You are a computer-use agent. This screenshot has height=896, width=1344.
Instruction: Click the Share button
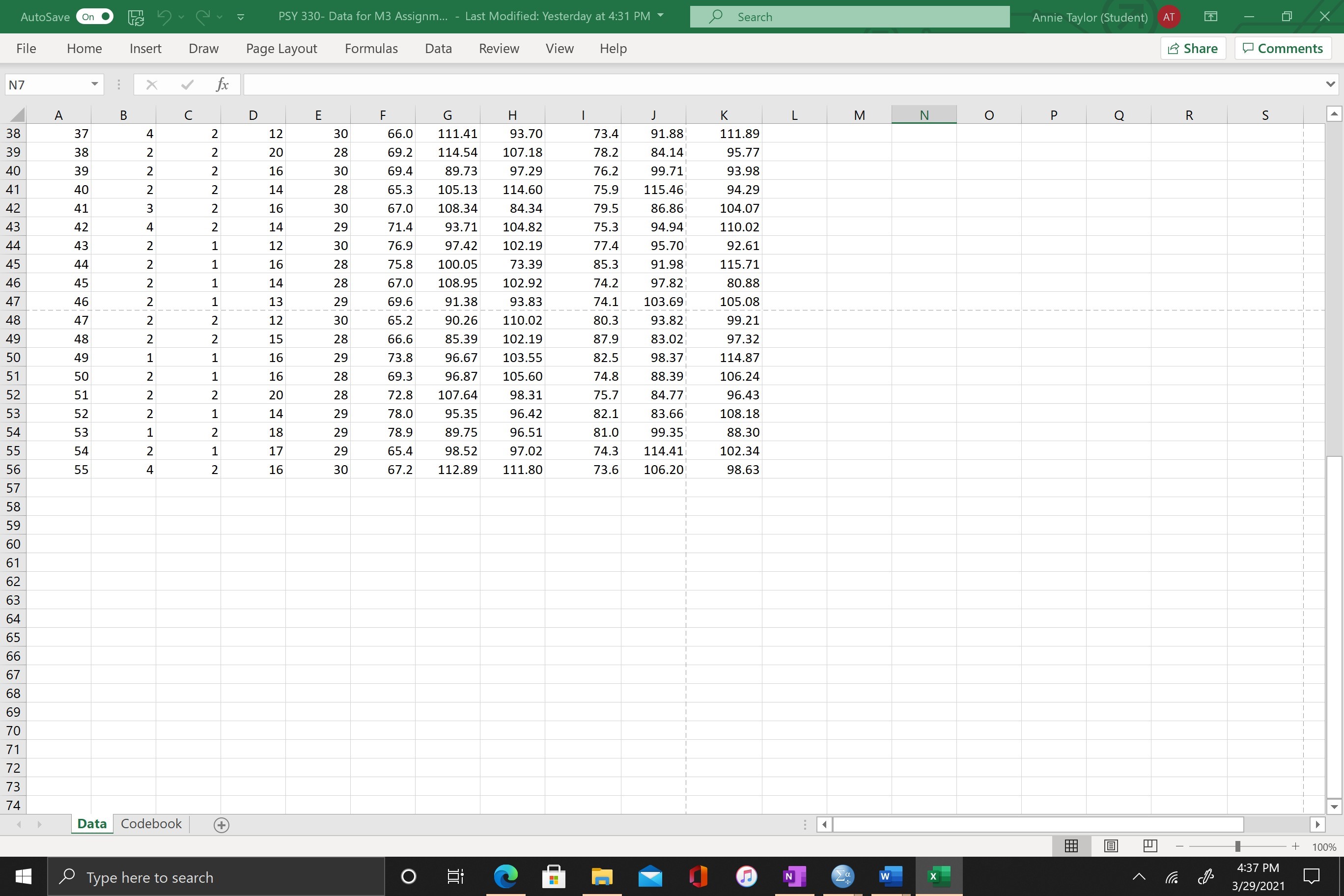1193,49
